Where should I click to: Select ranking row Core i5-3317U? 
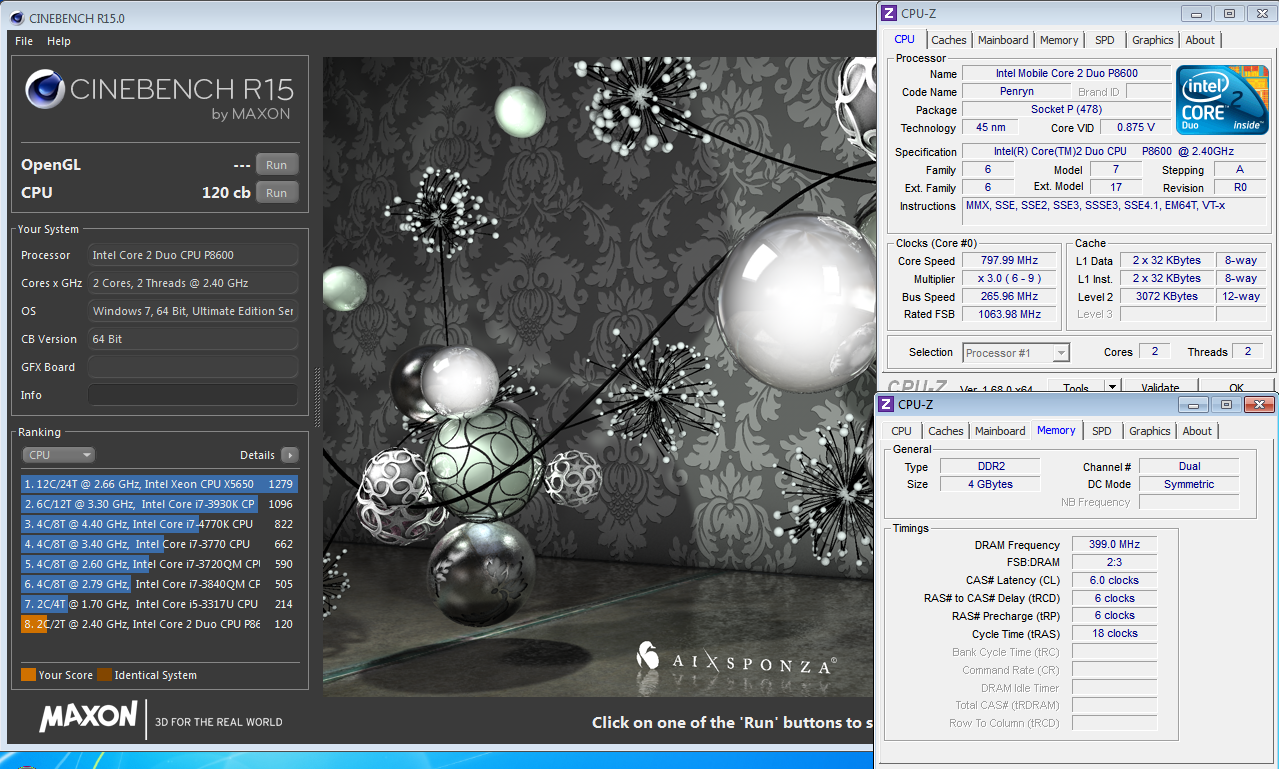pos(159,604)
